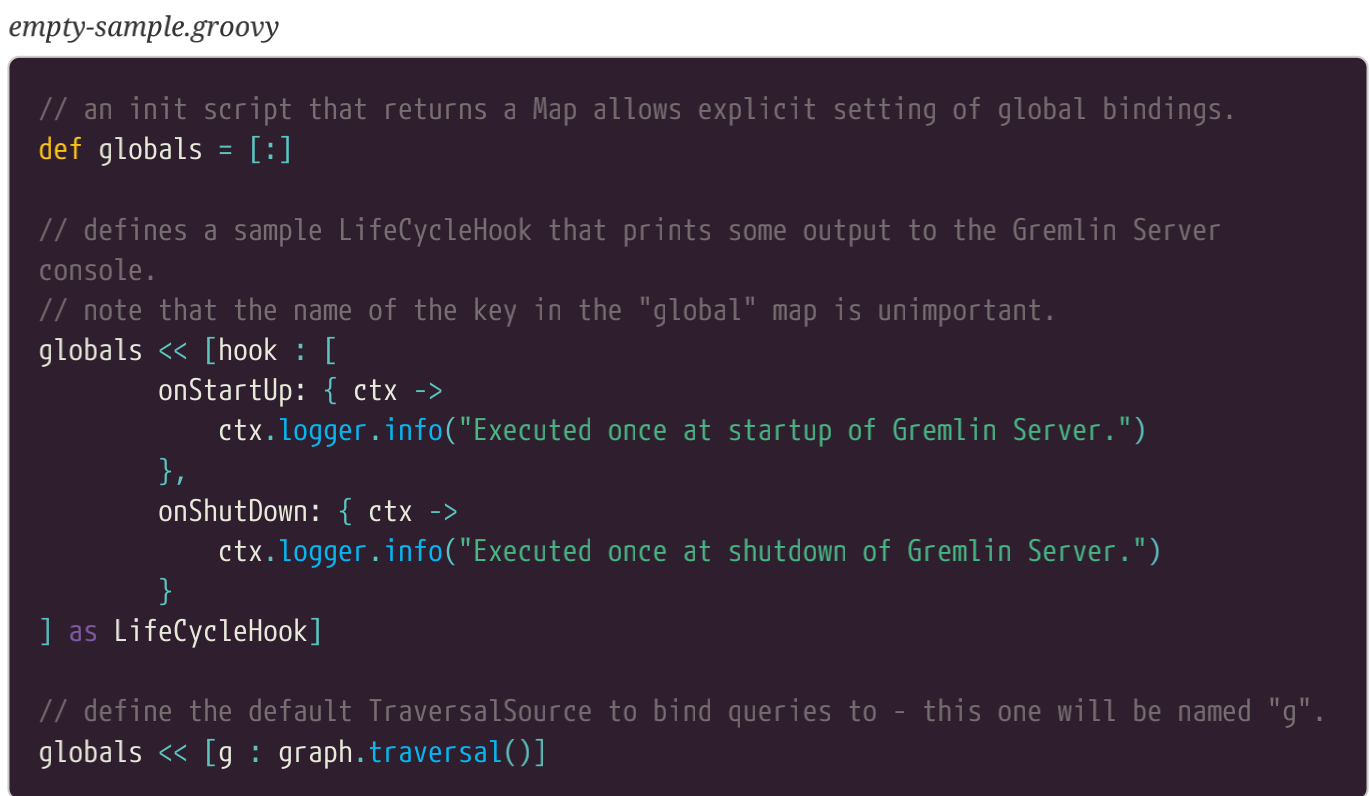
Task: Click the comment about "global" map key
Action: point(547,310)
